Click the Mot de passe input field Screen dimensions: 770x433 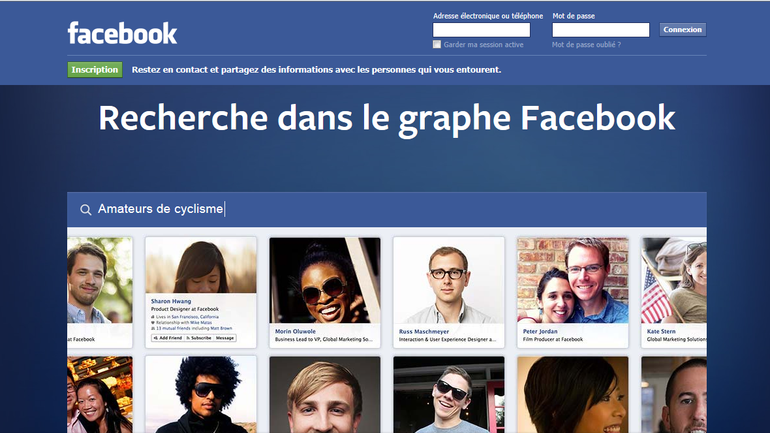pyautogui.click(x=601, y=30)
